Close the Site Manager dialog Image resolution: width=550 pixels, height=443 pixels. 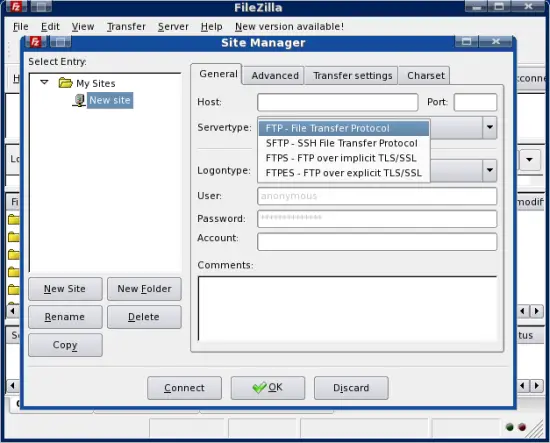click(496, 42)
